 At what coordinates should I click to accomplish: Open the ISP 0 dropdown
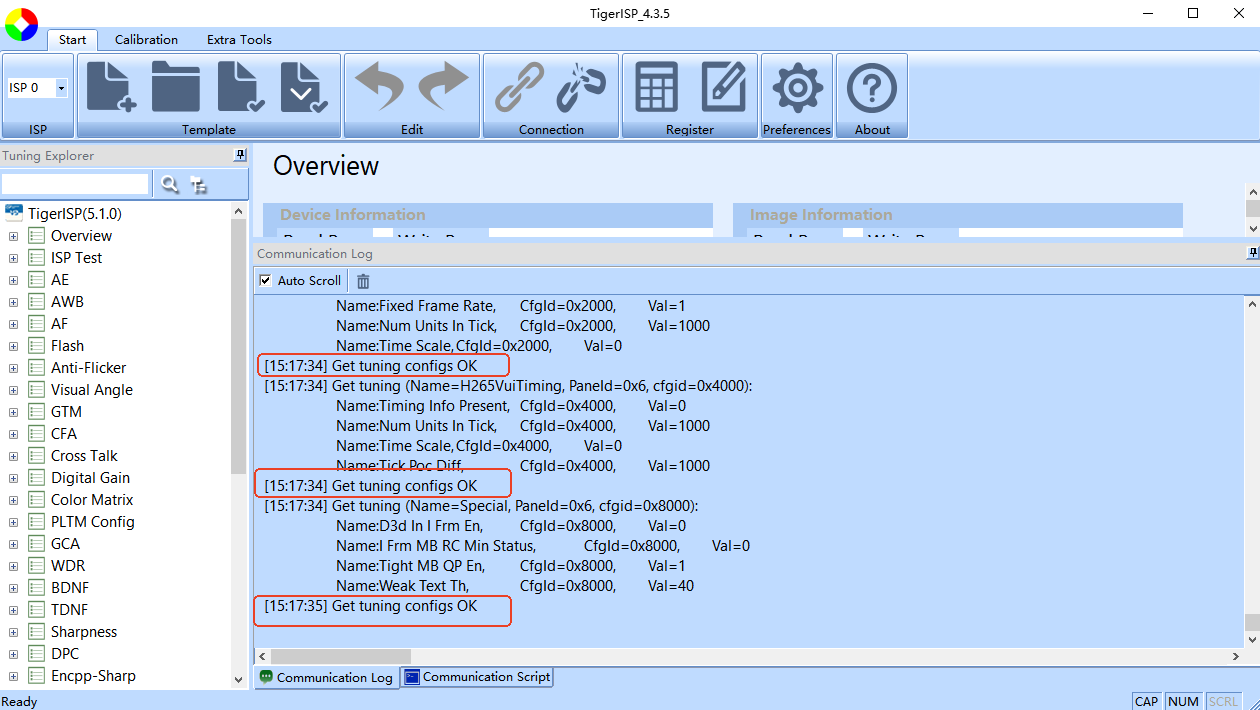click(x=61, y=88)
